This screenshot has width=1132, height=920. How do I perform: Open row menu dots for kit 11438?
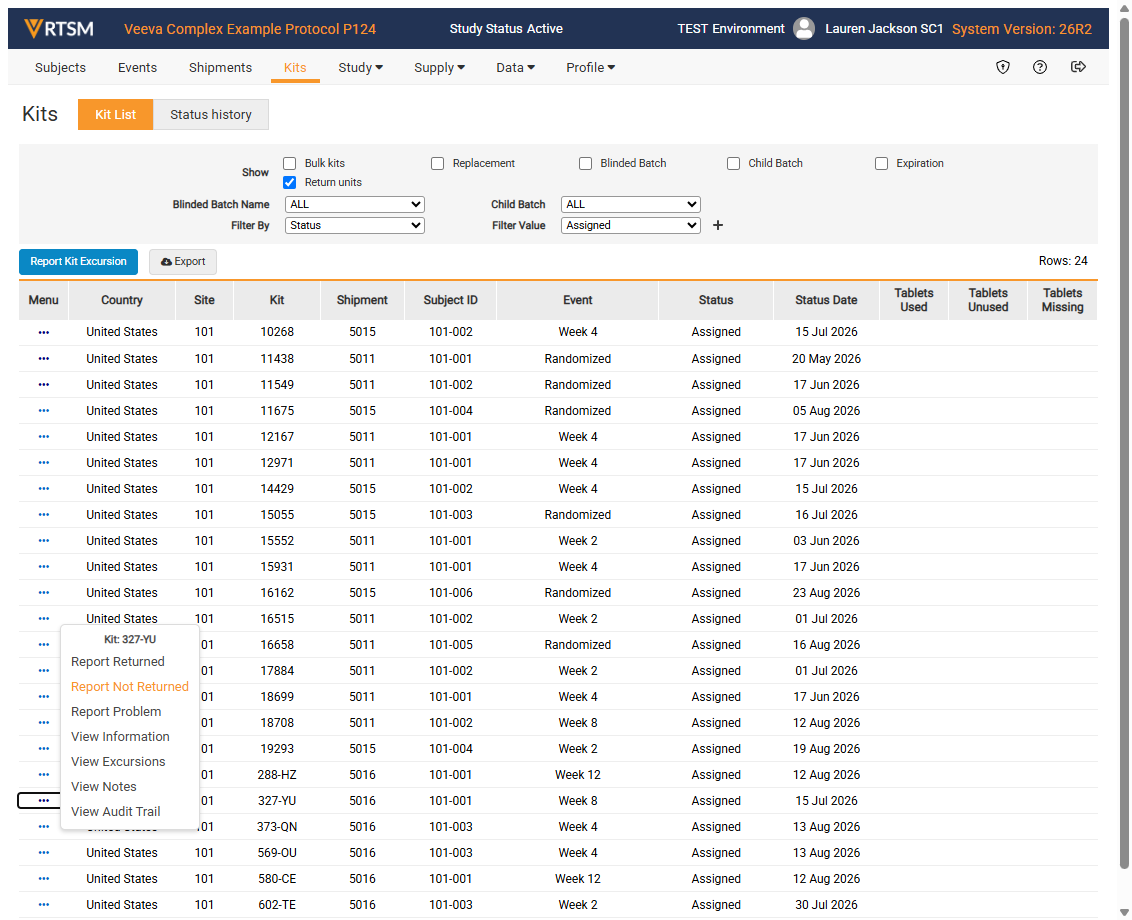(44, 359)
